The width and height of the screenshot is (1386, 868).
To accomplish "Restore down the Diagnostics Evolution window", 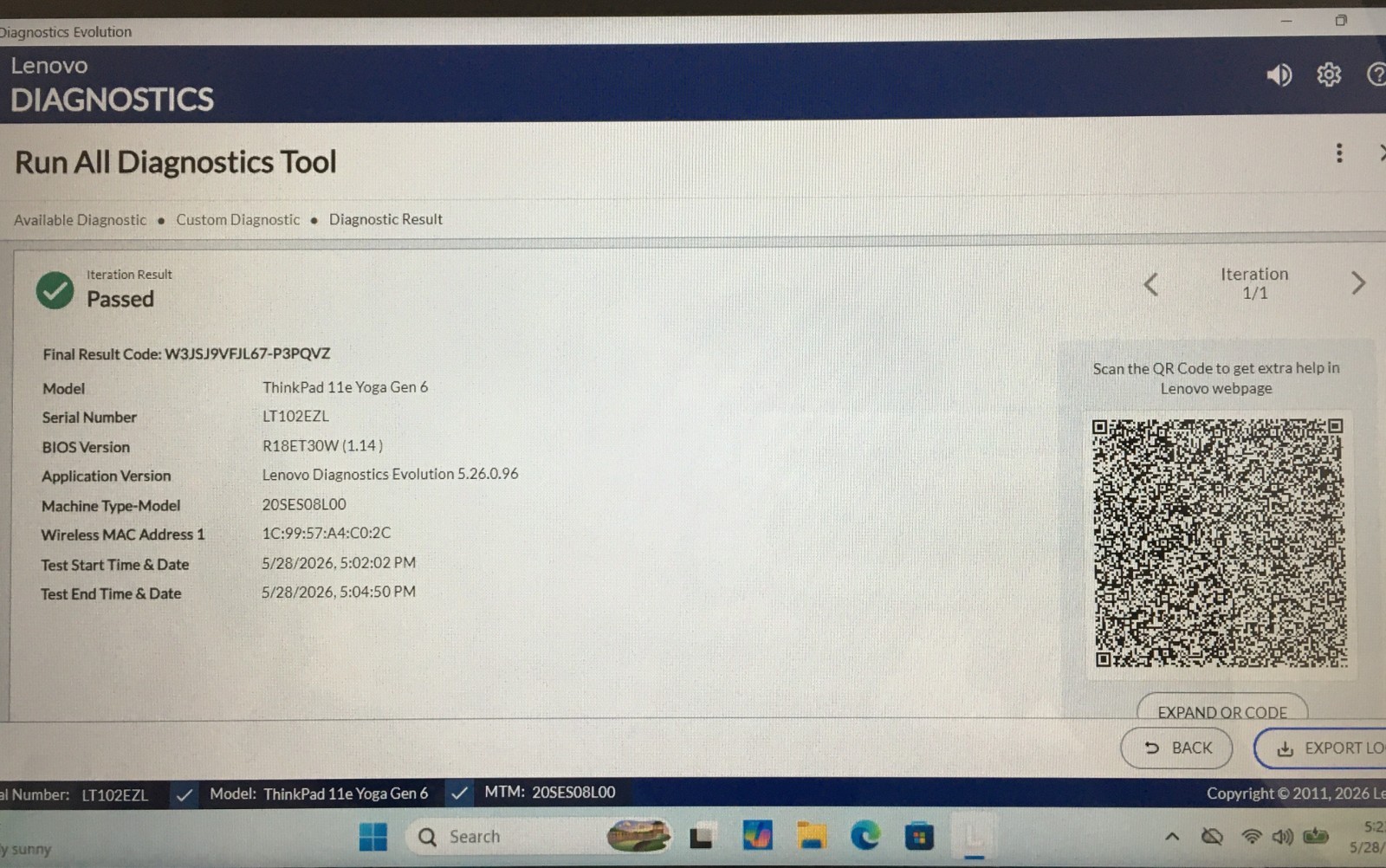I will (x=1340, y=21).
